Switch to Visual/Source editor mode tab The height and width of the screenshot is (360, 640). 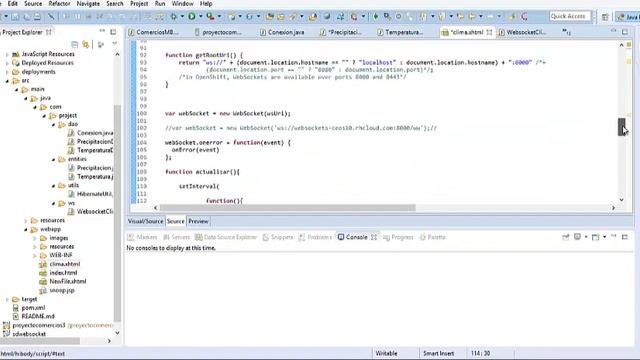[x=145, y=221]
